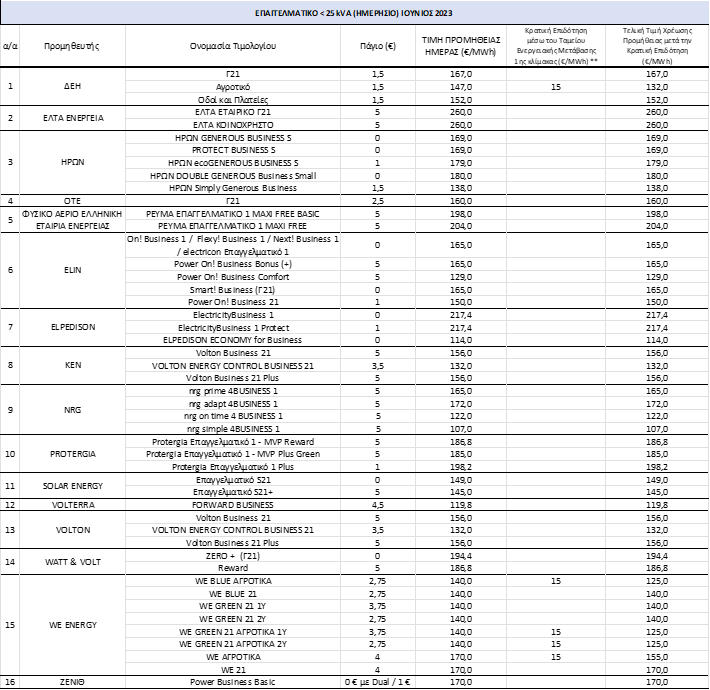
Task: Select WE GREEN 21 2Y tariff
Action: pos(233,619)
